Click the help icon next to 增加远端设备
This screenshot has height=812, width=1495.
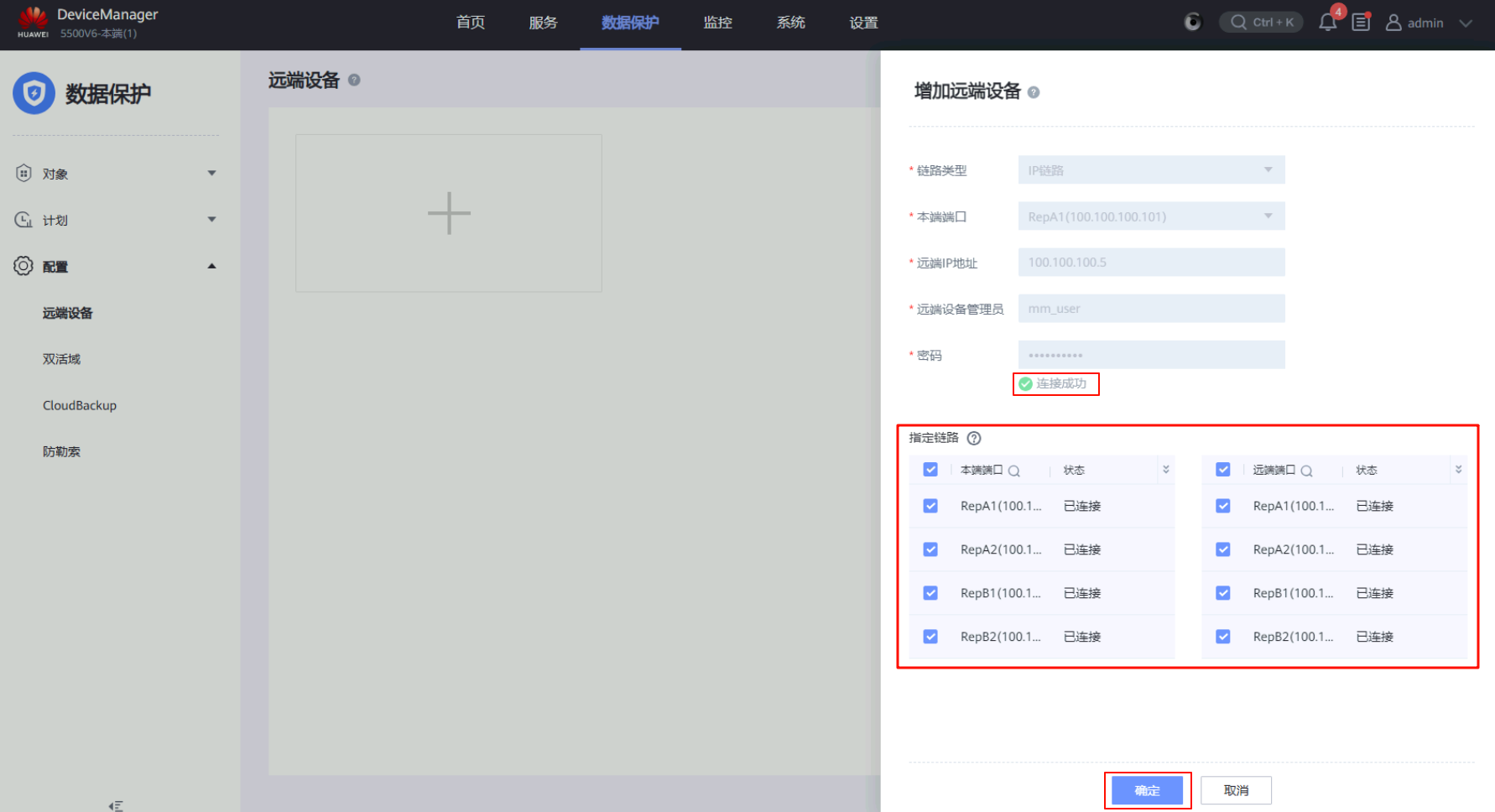click(x=1034, y=92)
